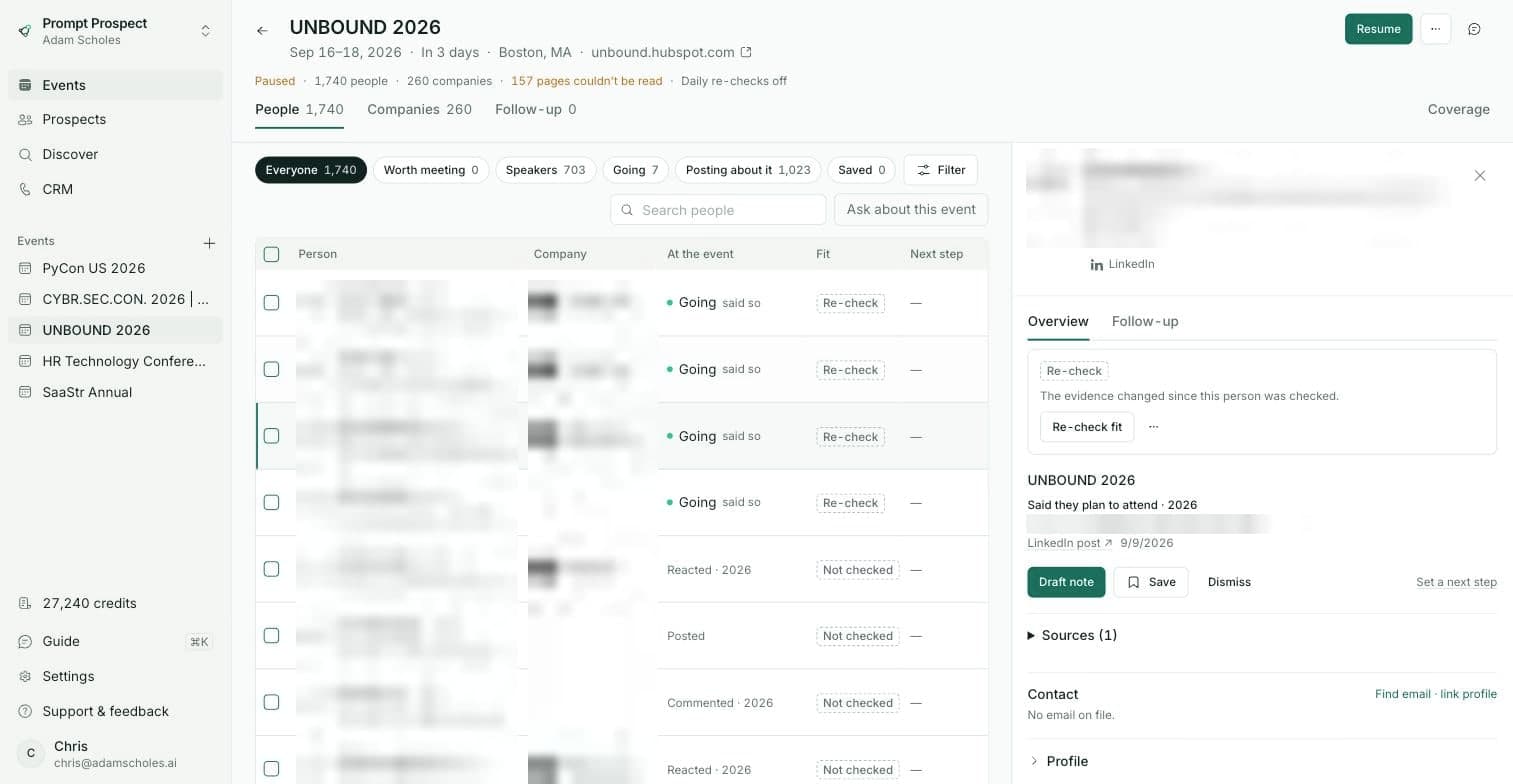Image resolution: width=1513 pixels, height=784 pixels.
Task: Open CRM in the sidebar
Action: tap(115, 189)
